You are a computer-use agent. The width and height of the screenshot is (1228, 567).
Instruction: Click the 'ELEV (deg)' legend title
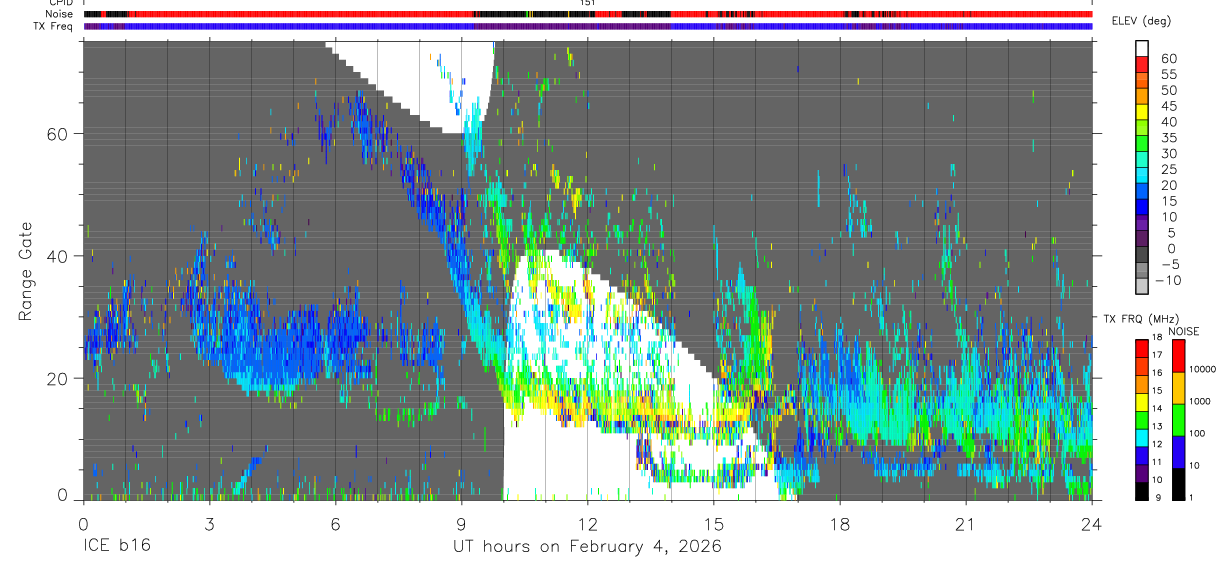point(1142,21)
